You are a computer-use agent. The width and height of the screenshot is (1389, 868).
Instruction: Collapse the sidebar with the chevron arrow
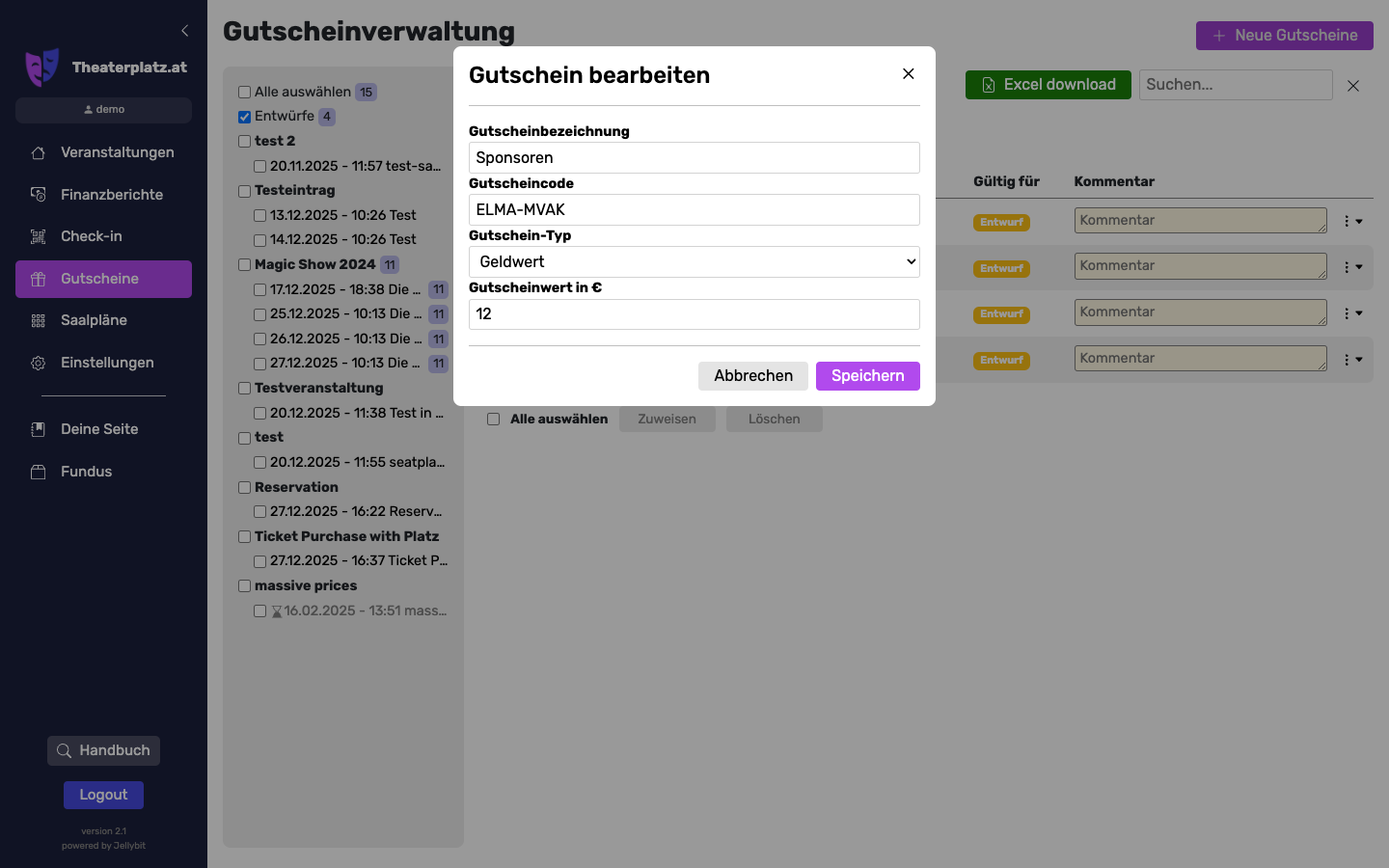click(x=184, y=31)
